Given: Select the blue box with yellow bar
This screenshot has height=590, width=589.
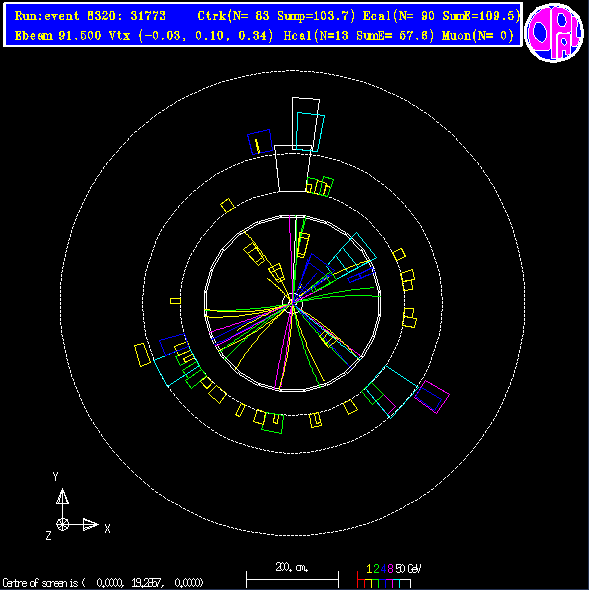Looking at the screenshot, I should pyautogui.click(x=260, y=142).
